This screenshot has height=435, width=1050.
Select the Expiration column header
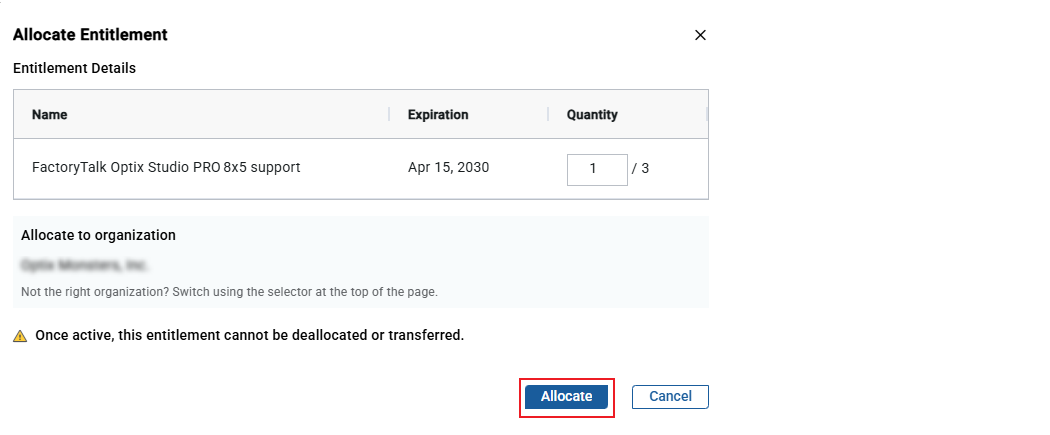[438, 115]
